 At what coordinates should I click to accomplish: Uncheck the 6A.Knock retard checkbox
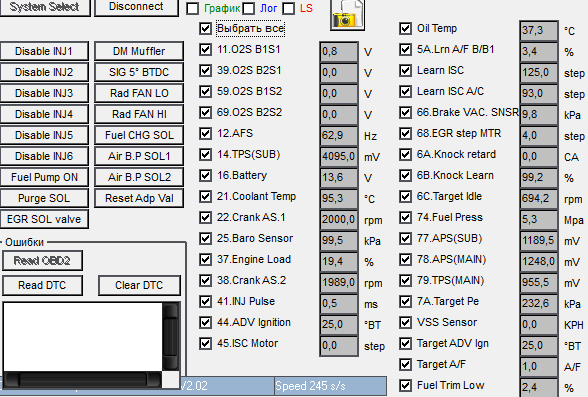point(405,154)
